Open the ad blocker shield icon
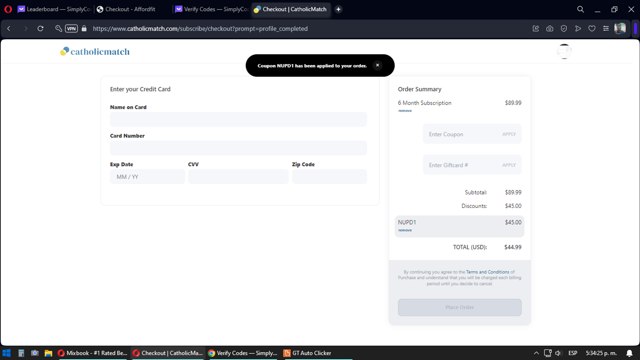The image size is (640, 360). [x=564, y=29]
